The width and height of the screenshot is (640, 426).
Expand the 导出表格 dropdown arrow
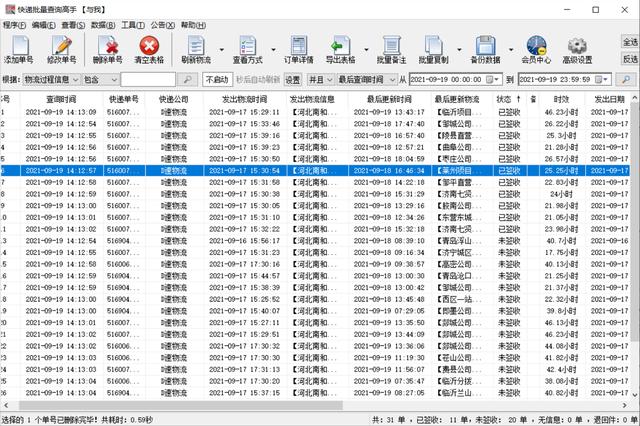[x=366, y=50]
